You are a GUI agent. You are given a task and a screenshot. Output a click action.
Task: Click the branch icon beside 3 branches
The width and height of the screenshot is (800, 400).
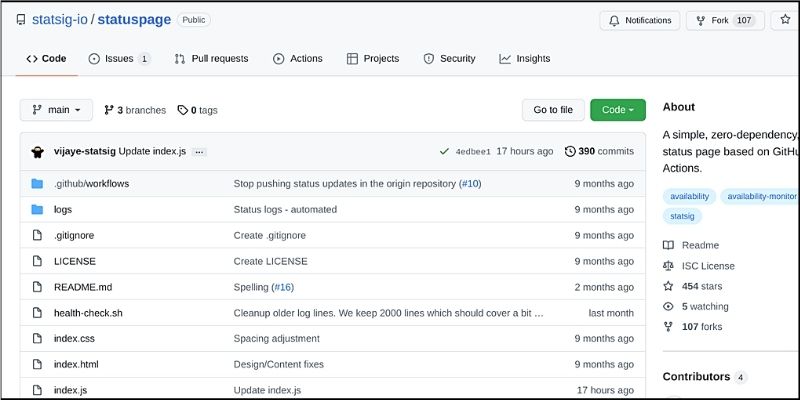tap(108, 110)
